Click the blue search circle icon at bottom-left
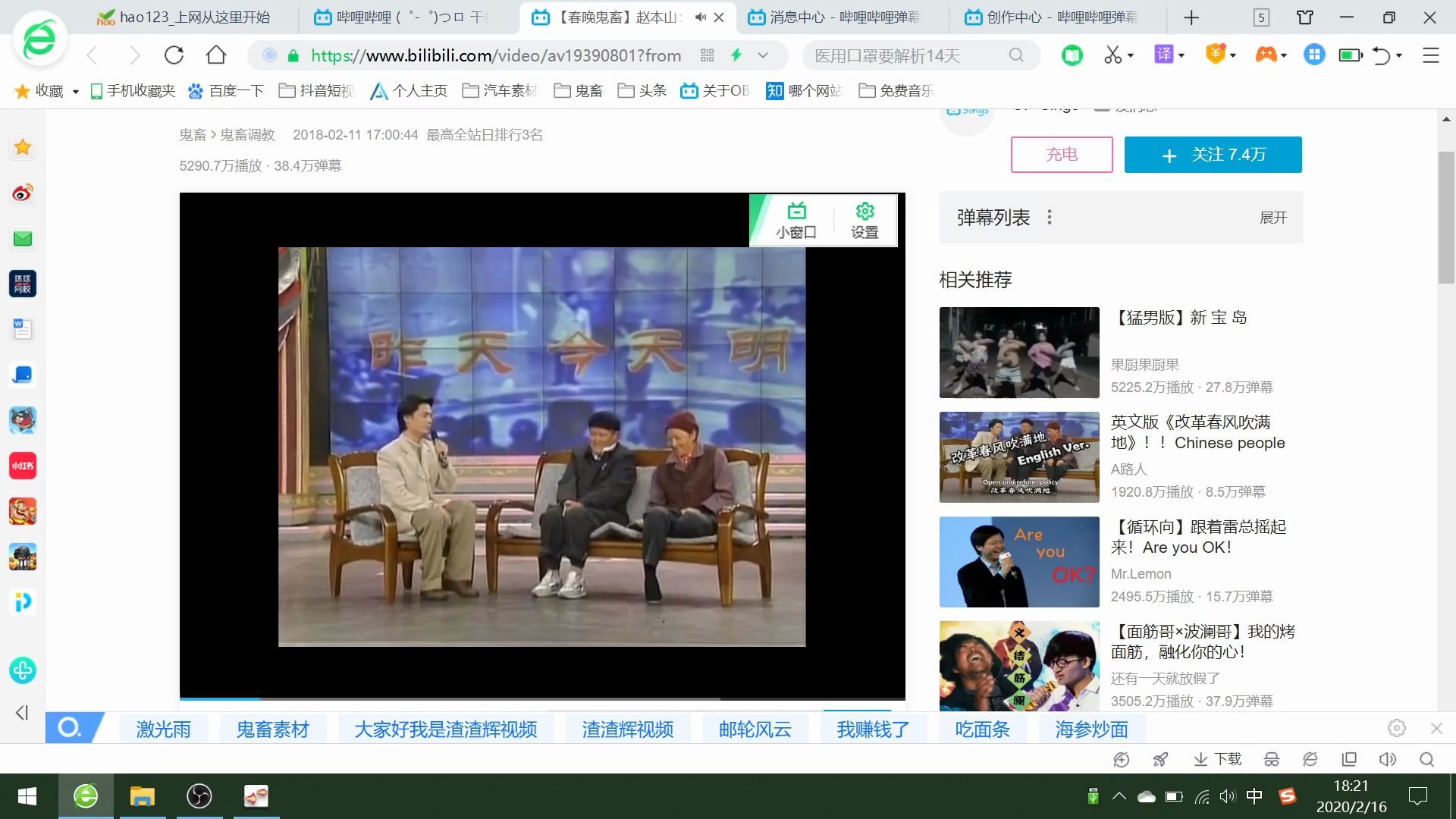 coord(70,728)
